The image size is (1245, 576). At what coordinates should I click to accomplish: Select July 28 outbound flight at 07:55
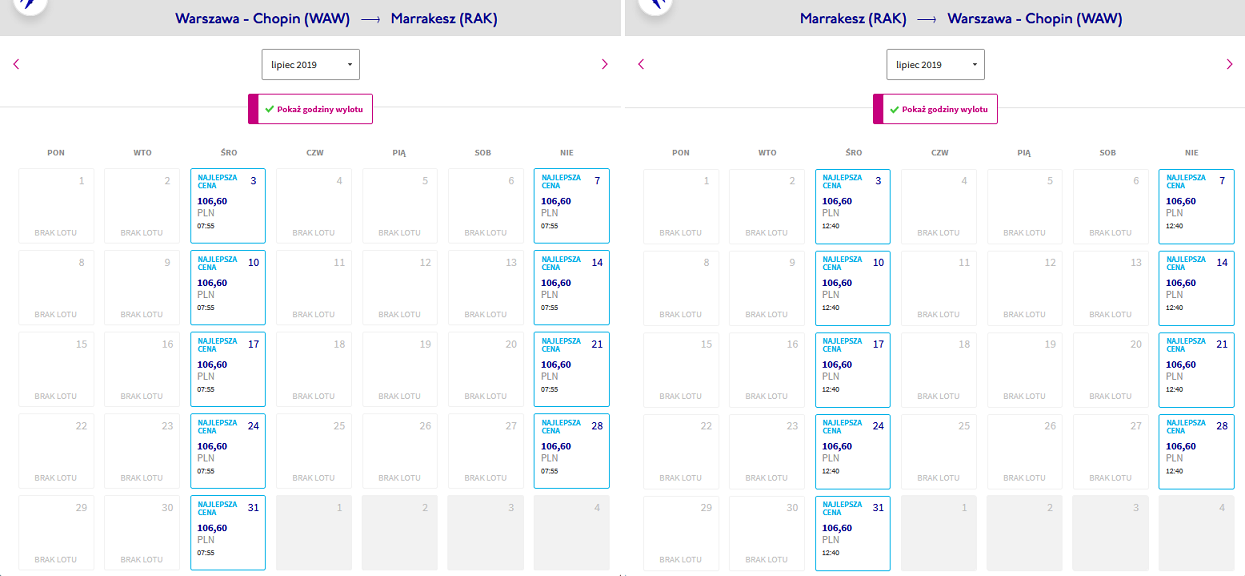point(571,451)
